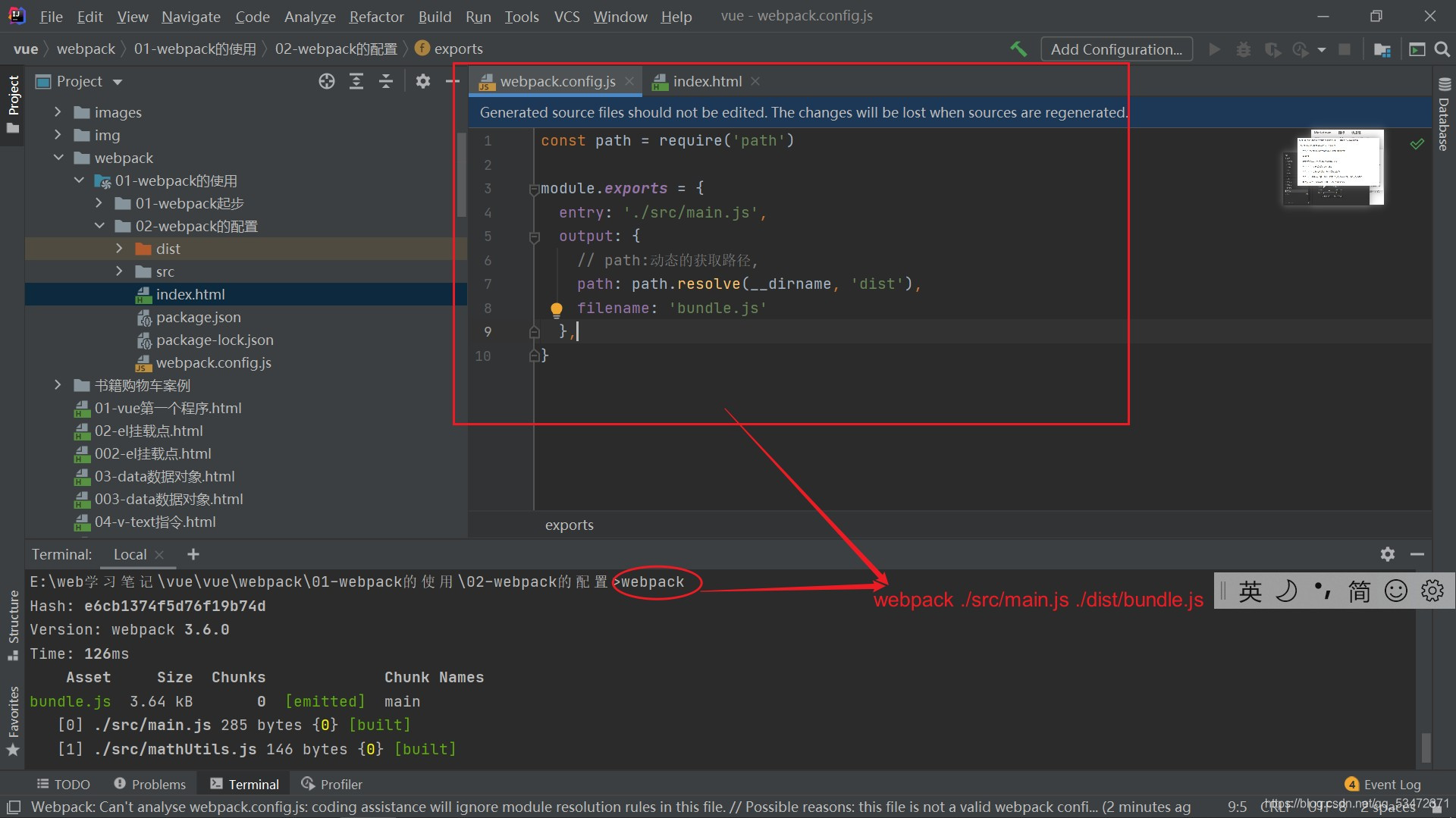Click the Run play icon in toolbar
The height and width of the screenshot is (818, 1456).
pyautogui.click(x=1215, y=49)
